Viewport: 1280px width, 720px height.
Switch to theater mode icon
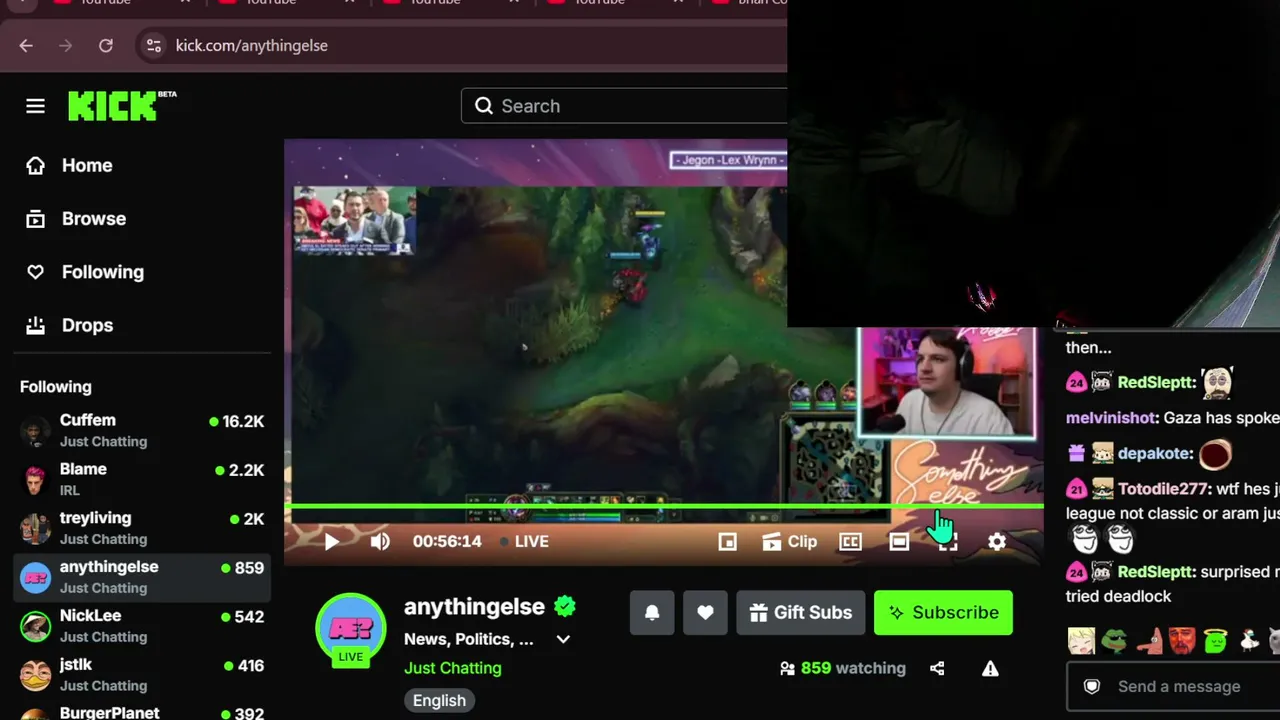[899, 541]
